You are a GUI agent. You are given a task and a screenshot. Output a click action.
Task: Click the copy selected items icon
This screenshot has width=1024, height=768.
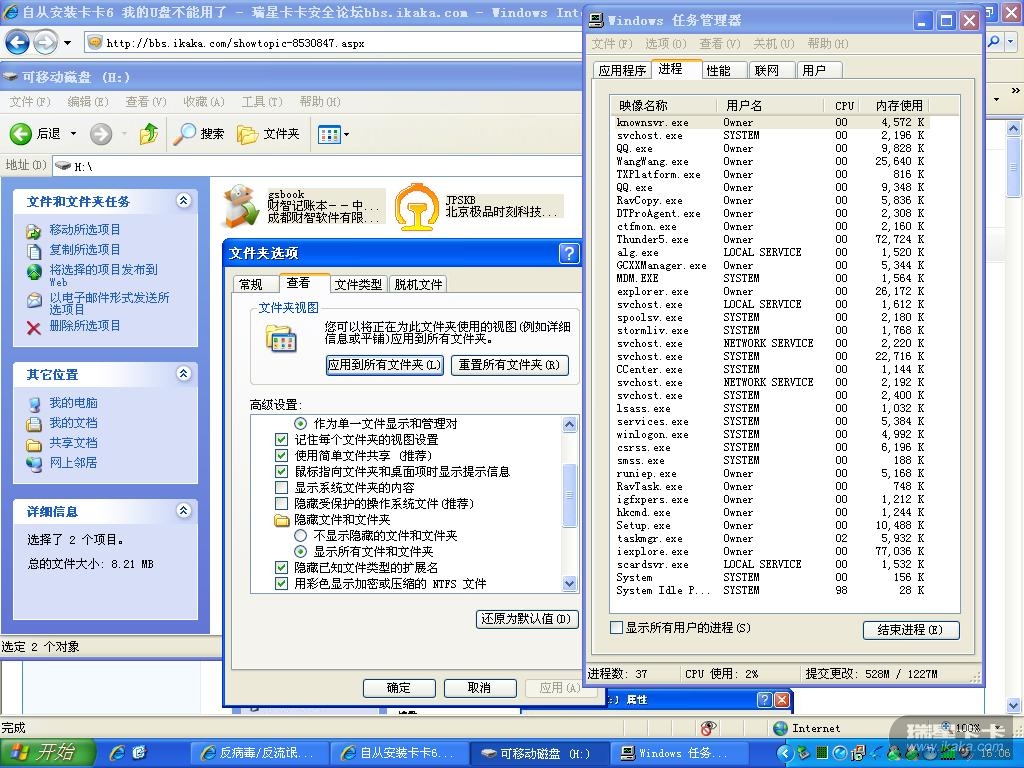33,251
